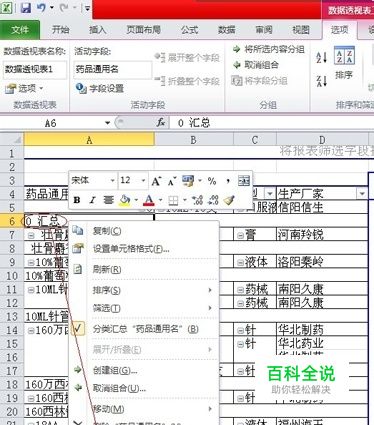Open the 移动(M) submenu
Viewport: 374px width, 425px height.
145,409
